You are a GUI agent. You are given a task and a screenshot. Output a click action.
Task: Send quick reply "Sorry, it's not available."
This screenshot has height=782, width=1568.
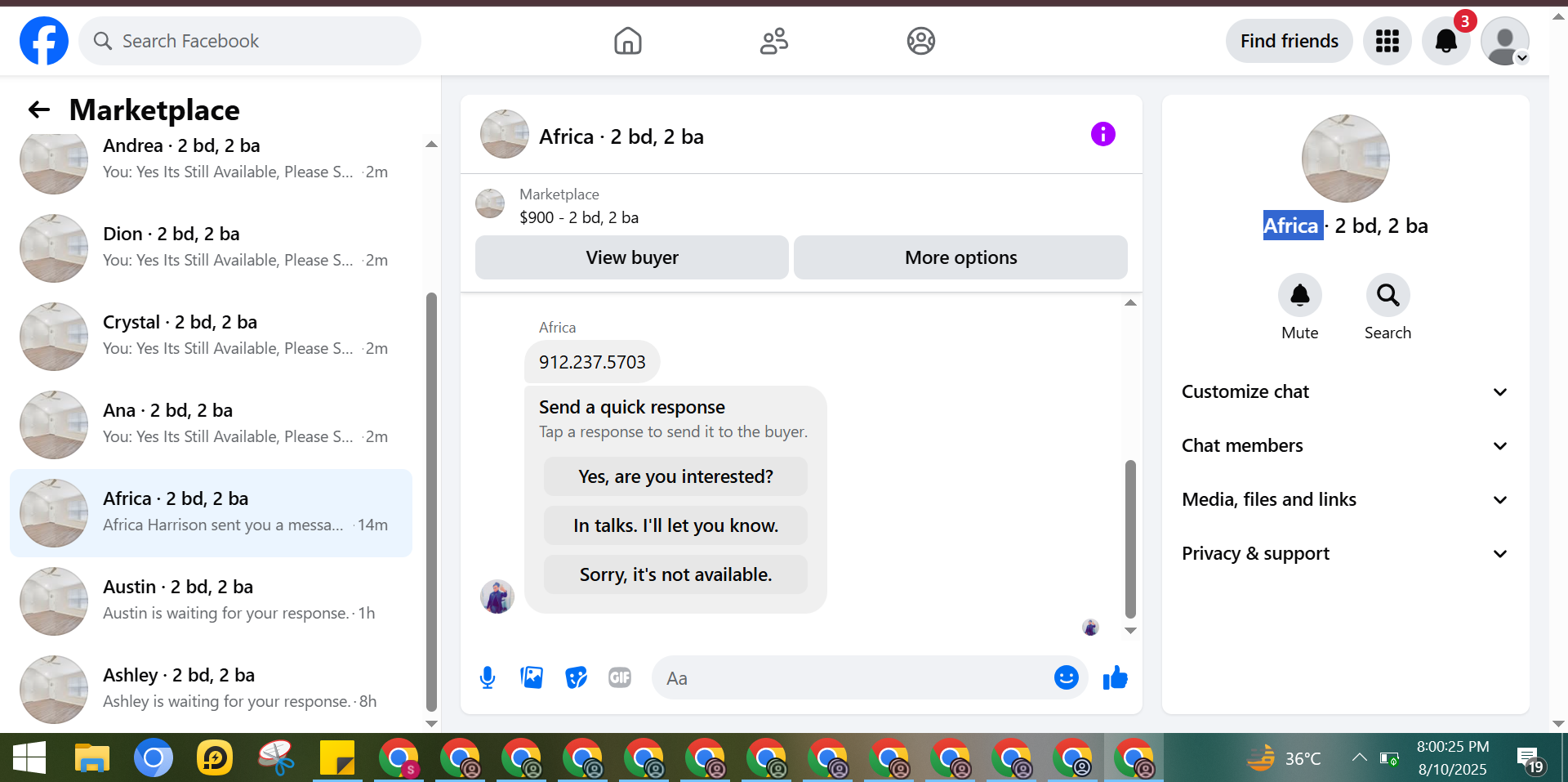675,574
